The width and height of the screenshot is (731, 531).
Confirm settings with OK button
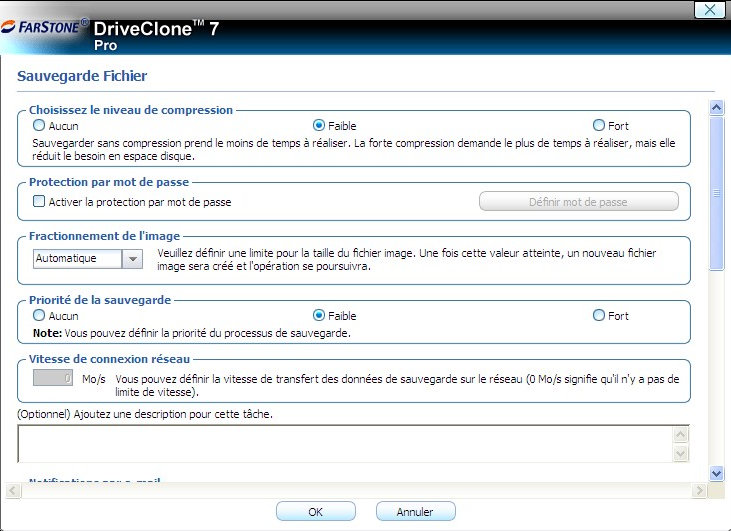pos(316,511)
